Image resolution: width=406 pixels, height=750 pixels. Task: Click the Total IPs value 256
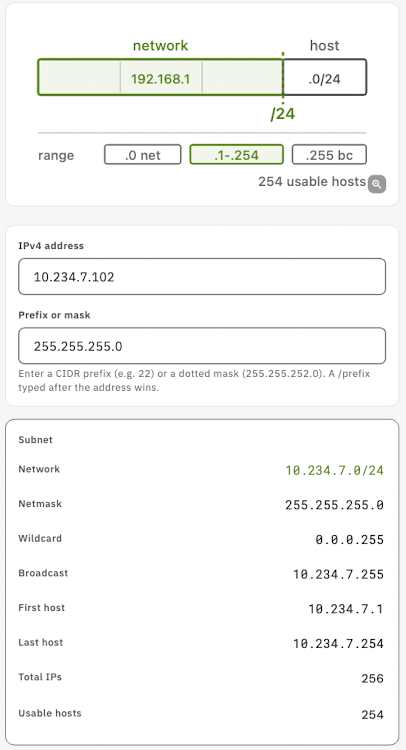pyautogui.click(x=373, y=678)
